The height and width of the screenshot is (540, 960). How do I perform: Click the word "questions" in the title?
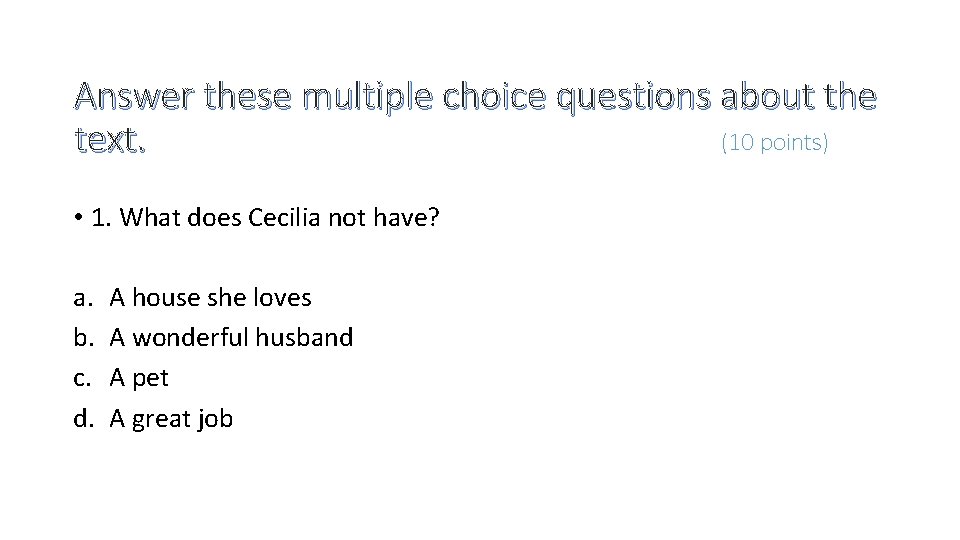[x=633, y=98]
